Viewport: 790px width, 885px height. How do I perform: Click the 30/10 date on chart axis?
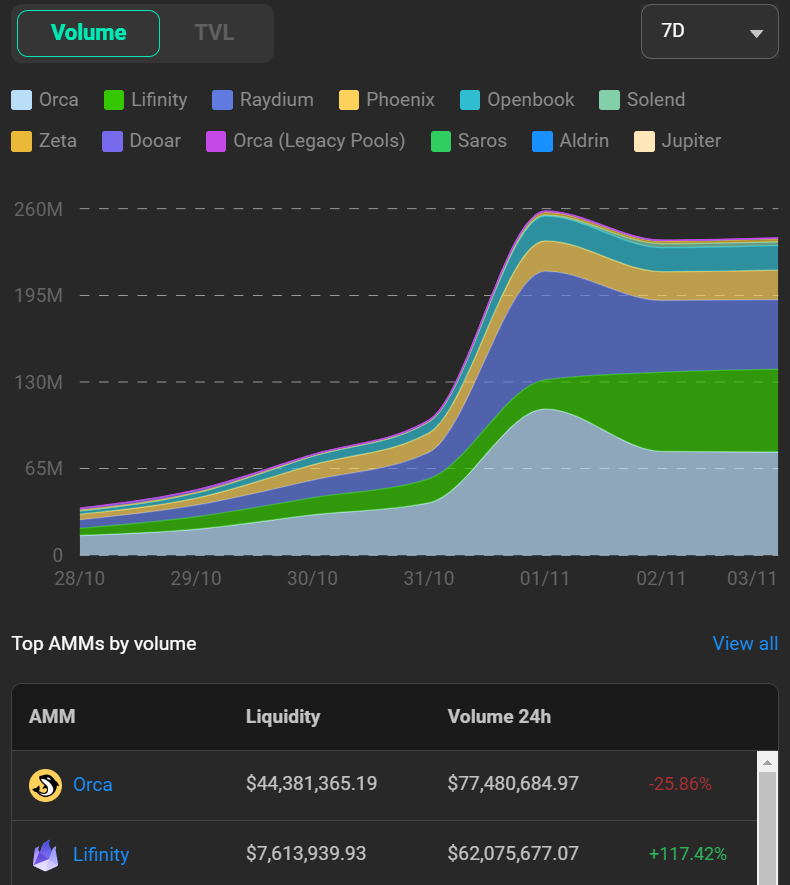pos(312,579)
